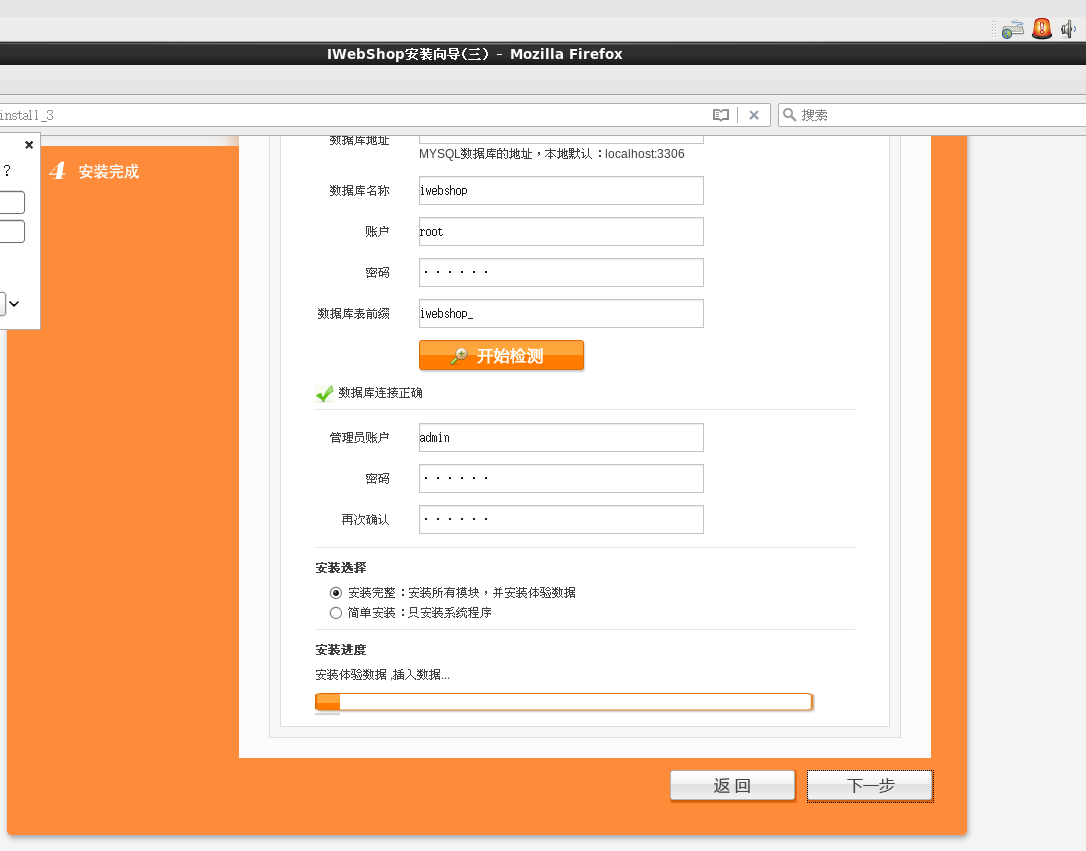Click the green checkmark database status icon

click(324, 393)
